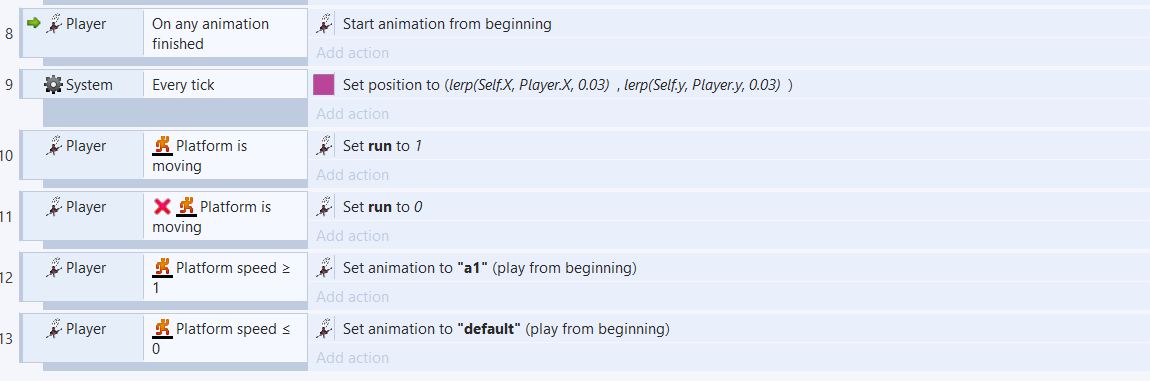
Task: Click 'Add action' under Set animation to "default"
Action: point(353,358)
